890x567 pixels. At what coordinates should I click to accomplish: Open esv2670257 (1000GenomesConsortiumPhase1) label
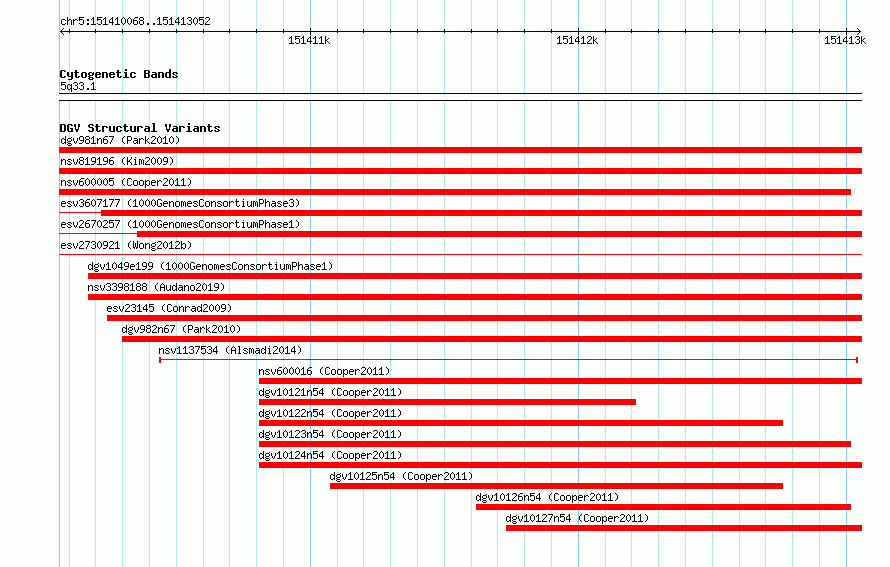click(180, 224)
